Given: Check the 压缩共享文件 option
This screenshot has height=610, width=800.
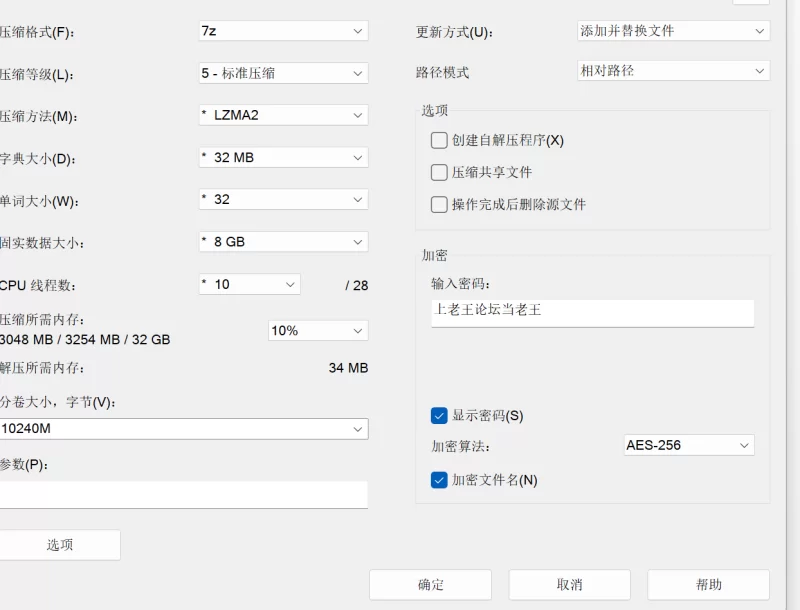Looking at the screenshot, I should [x=439, y=172].
